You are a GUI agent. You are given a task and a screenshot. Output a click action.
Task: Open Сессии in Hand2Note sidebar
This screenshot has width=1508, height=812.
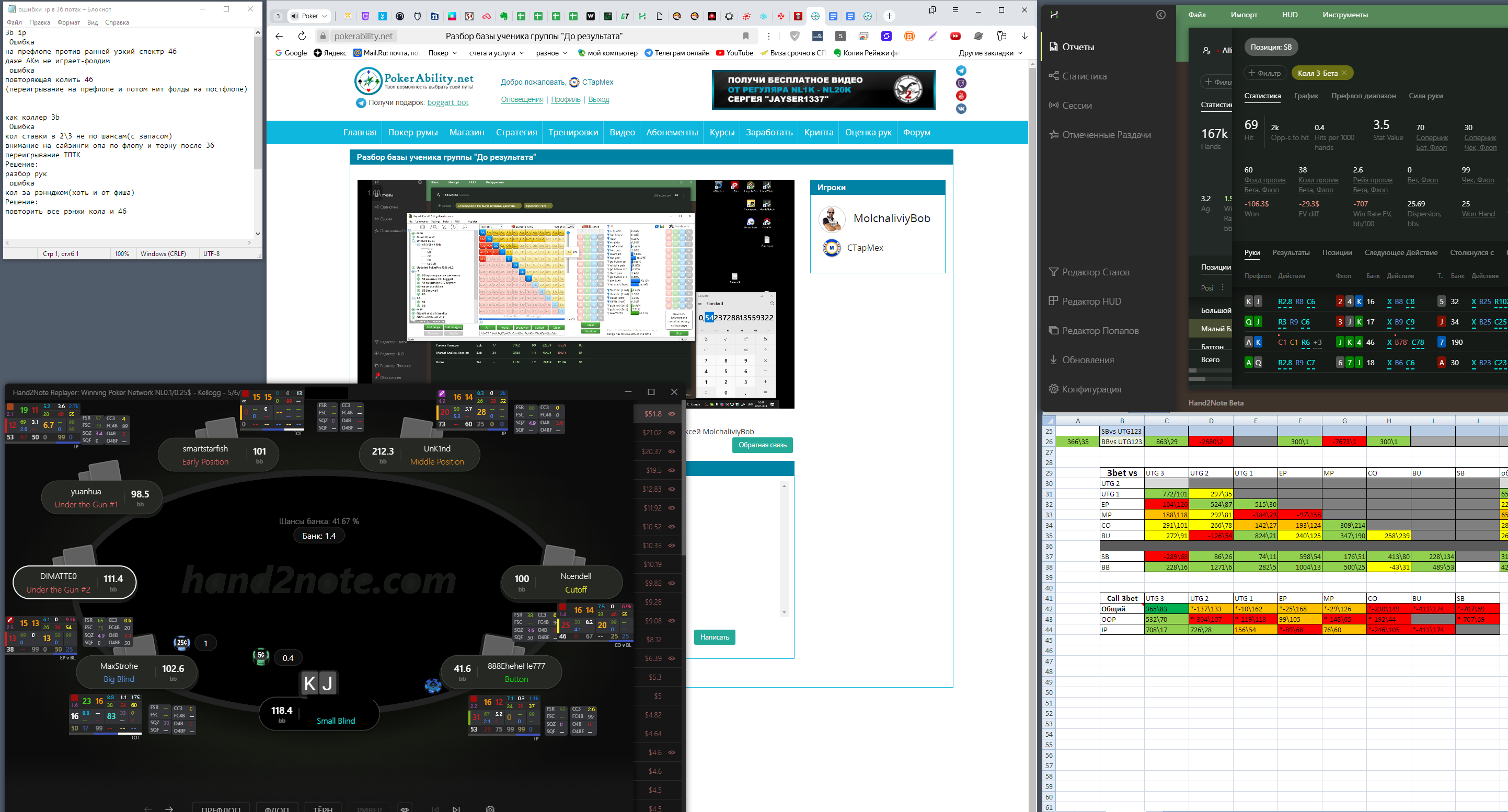1070,106
